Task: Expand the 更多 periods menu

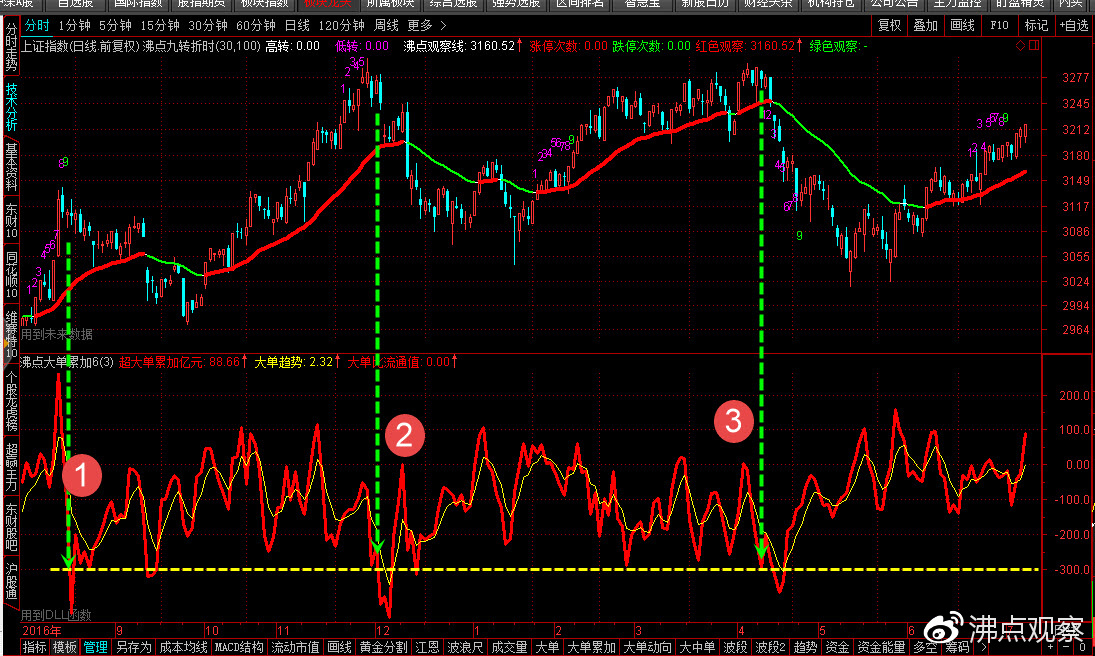Action: pyautogui.click(x=426, y=26)
